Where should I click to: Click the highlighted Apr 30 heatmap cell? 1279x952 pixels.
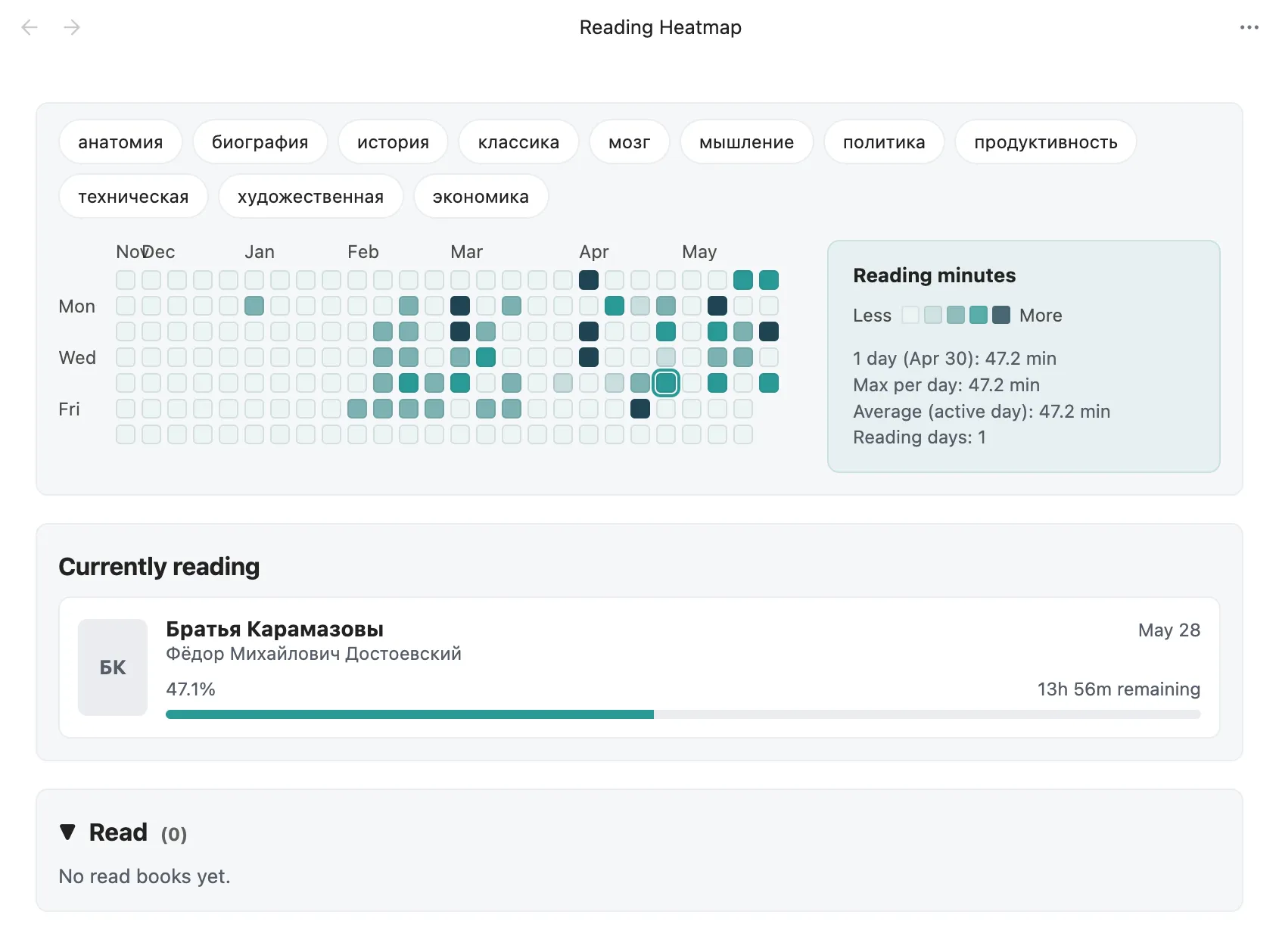click(x=666, y=383)
